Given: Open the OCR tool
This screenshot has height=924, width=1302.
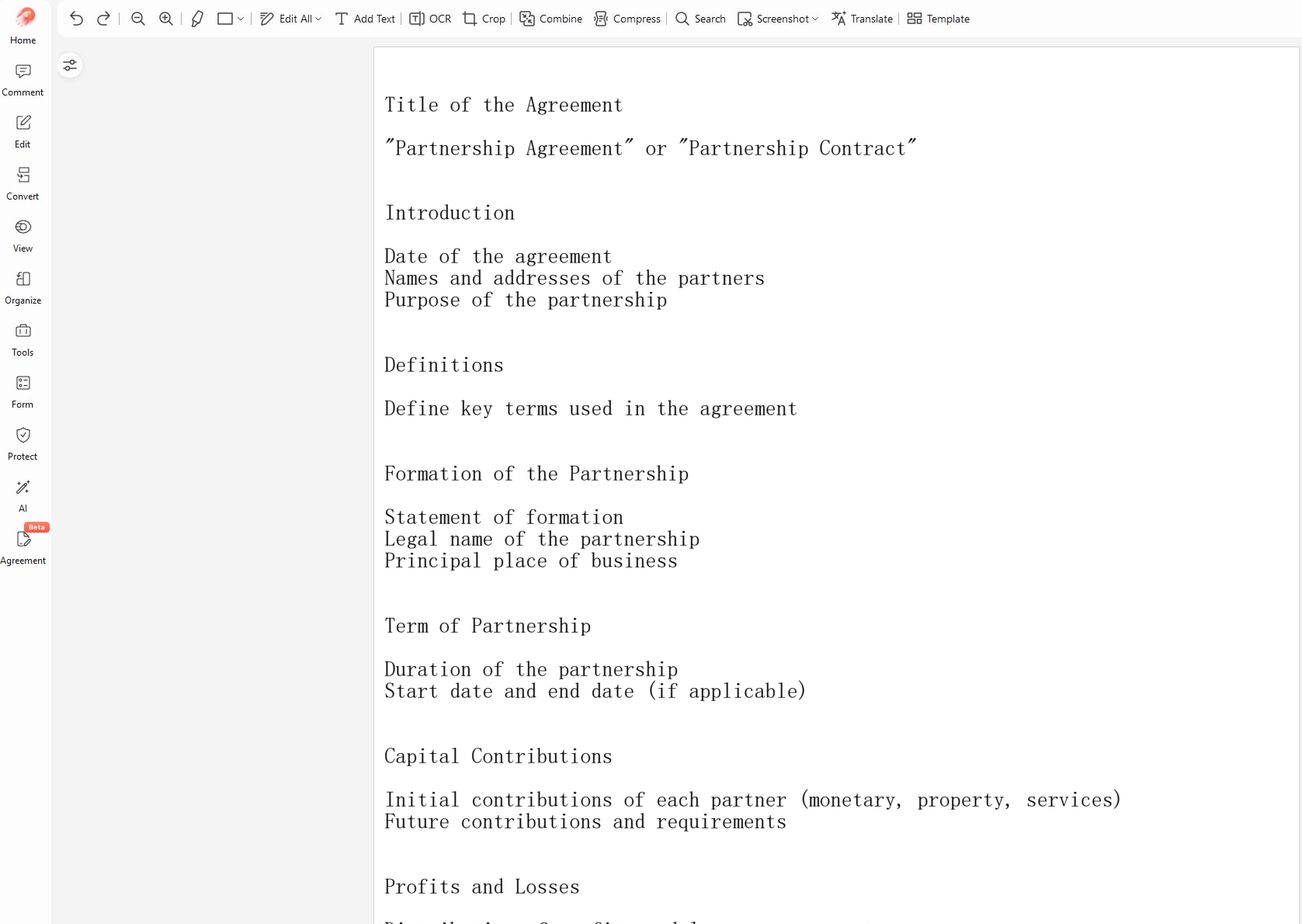Looking at the screenshot, I should (x=430, y=19).
